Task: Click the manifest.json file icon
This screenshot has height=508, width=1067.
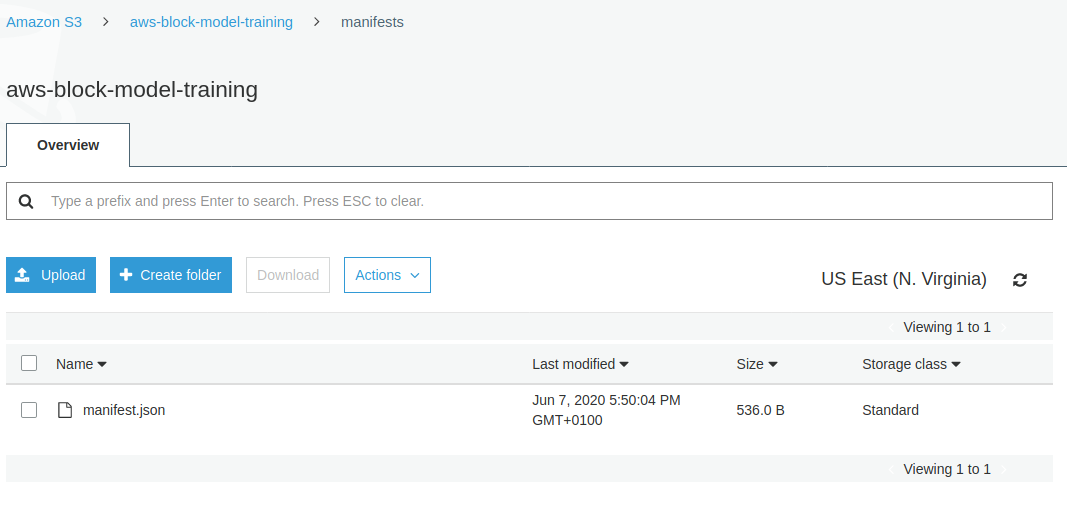Action: [x=65, y=410]
